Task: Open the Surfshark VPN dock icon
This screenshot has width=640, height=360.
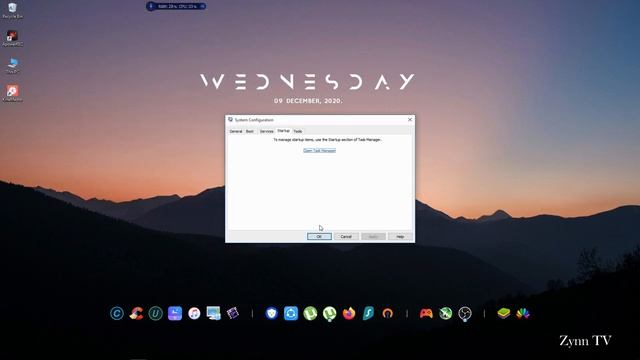Action: 368,313
